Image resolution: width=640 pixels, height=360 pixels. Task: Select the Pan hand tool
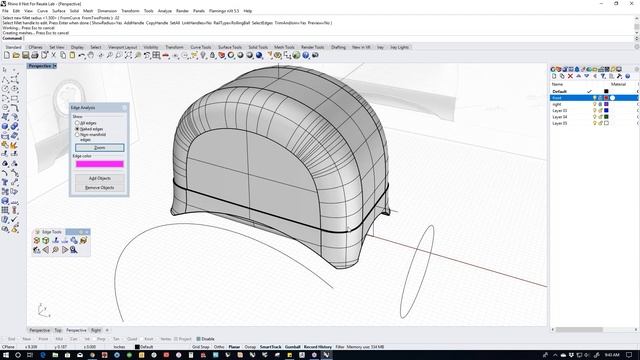91,55
